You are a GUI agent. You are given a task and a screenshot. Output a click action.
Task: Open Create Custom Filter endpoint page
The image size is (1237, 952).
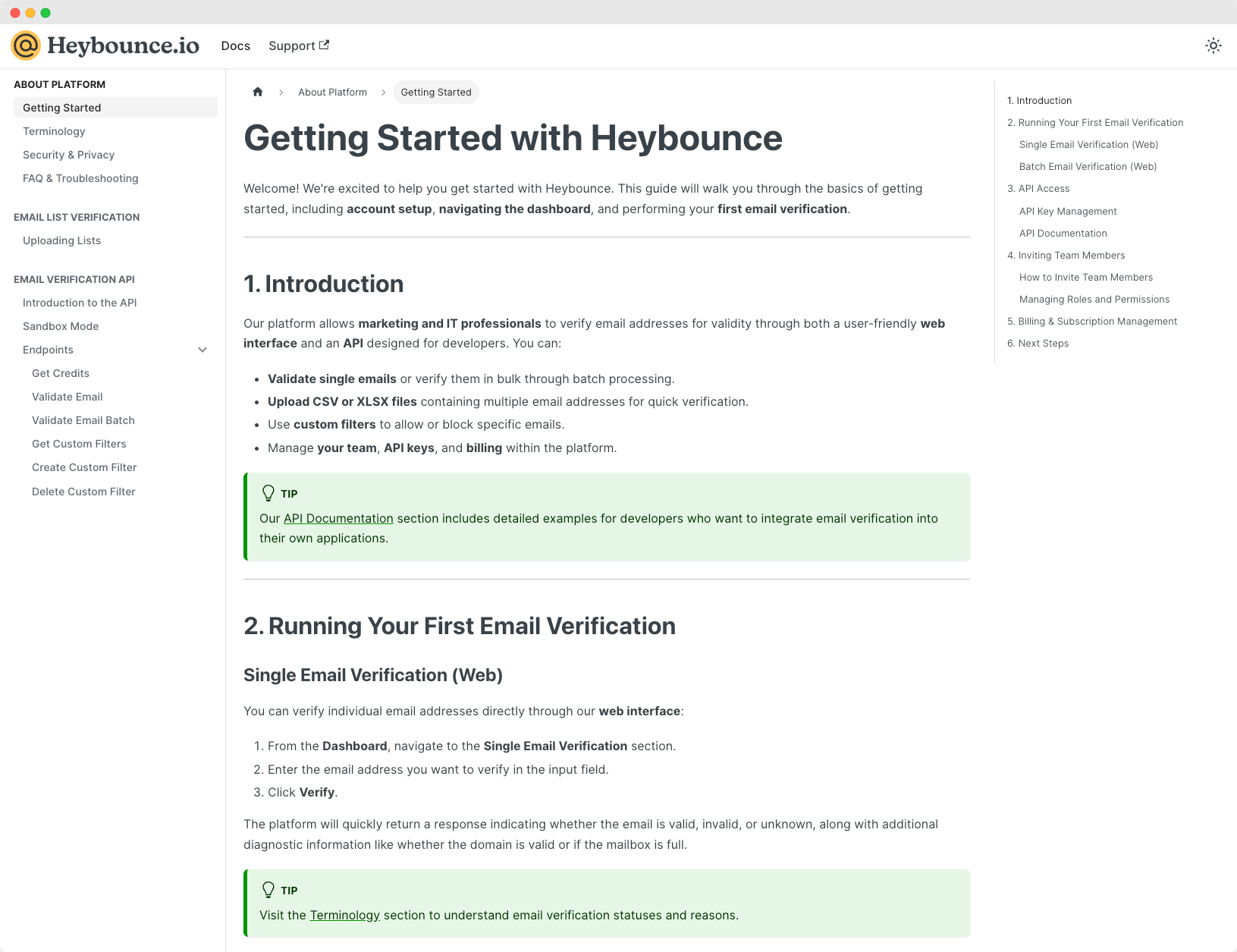(84, 467)
